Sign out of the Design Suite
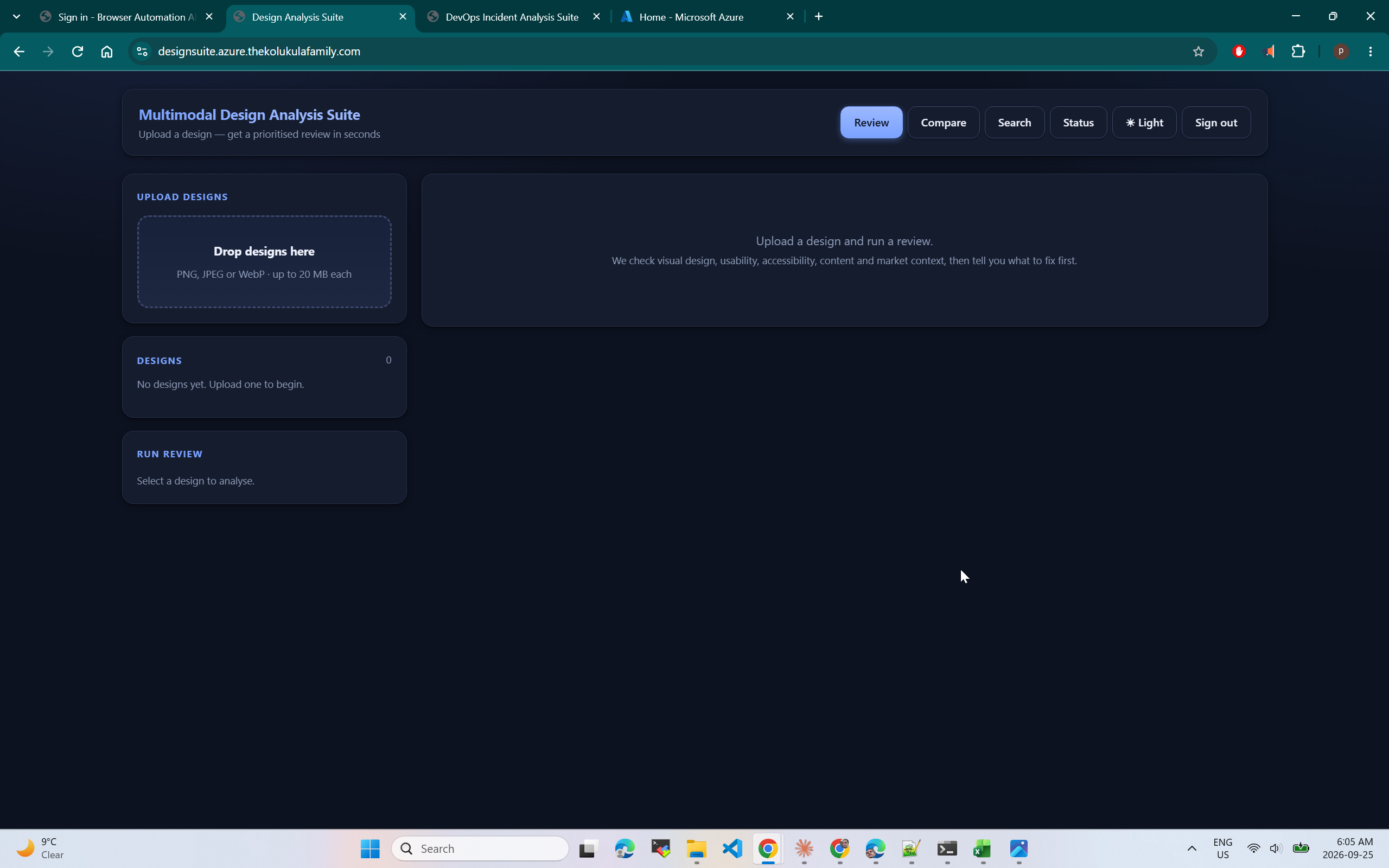The height and width of the screenshot is (868, 1389). [1216, 122]
